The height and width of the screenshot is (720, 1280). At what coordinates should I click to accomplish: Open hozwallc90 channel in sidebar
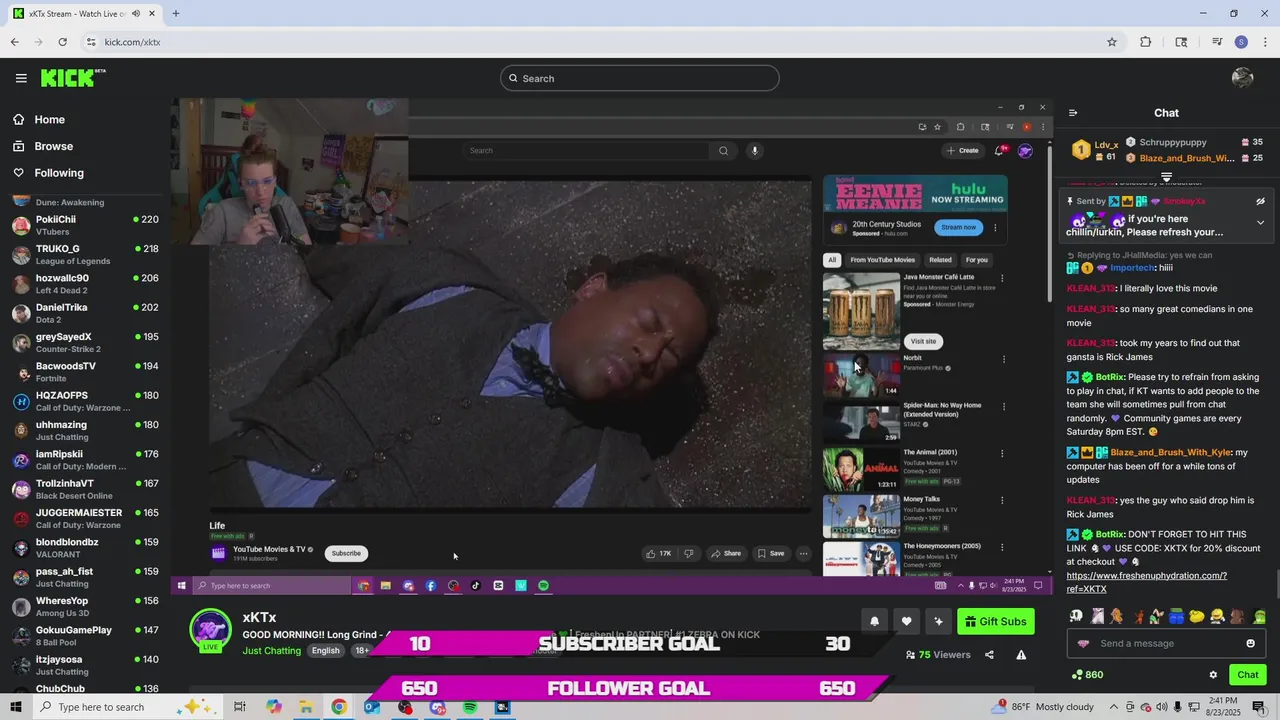[85, 284]
